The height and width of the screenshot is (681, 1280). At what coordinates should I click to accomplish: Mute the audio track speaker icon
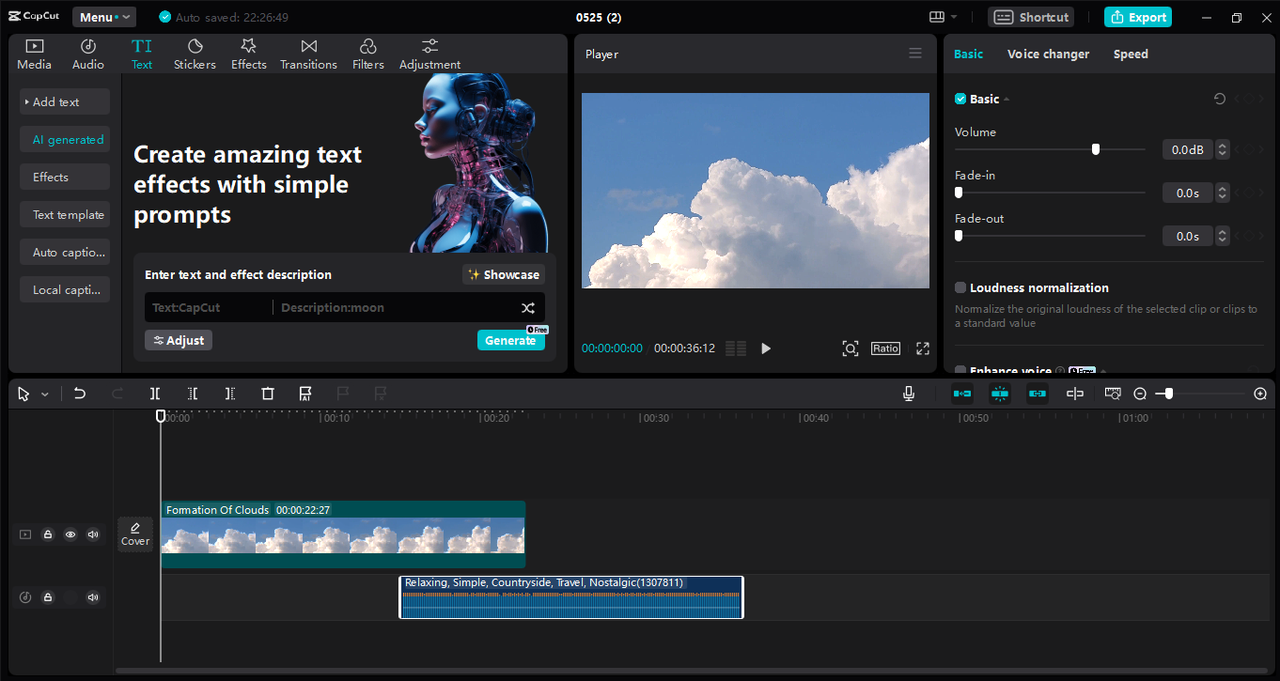click(93, 598)
